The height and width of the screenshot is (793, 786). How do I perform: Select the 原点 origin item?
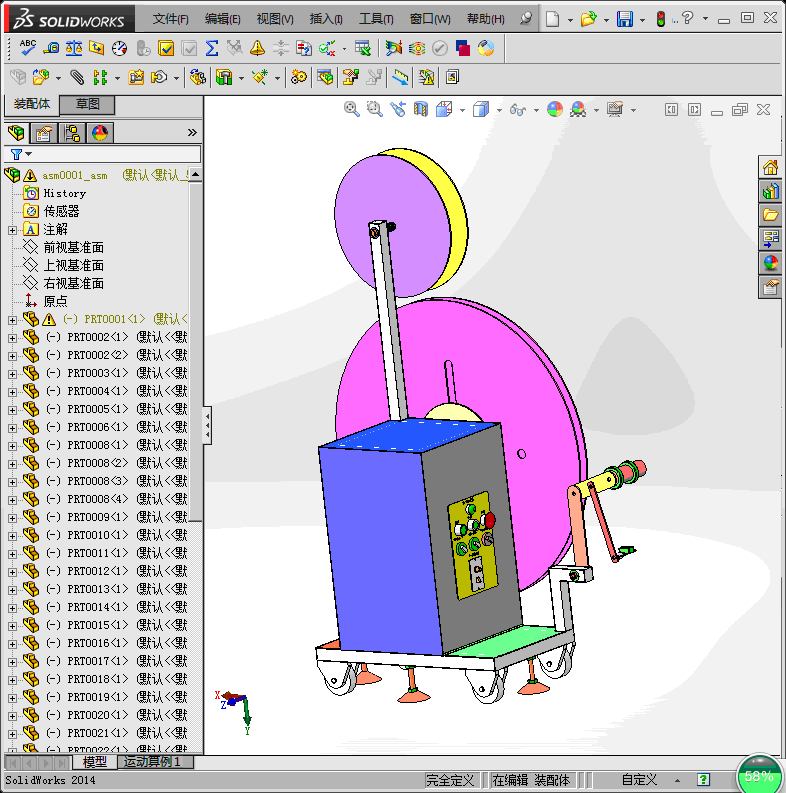pyautogui.click(x=55, y=301)
